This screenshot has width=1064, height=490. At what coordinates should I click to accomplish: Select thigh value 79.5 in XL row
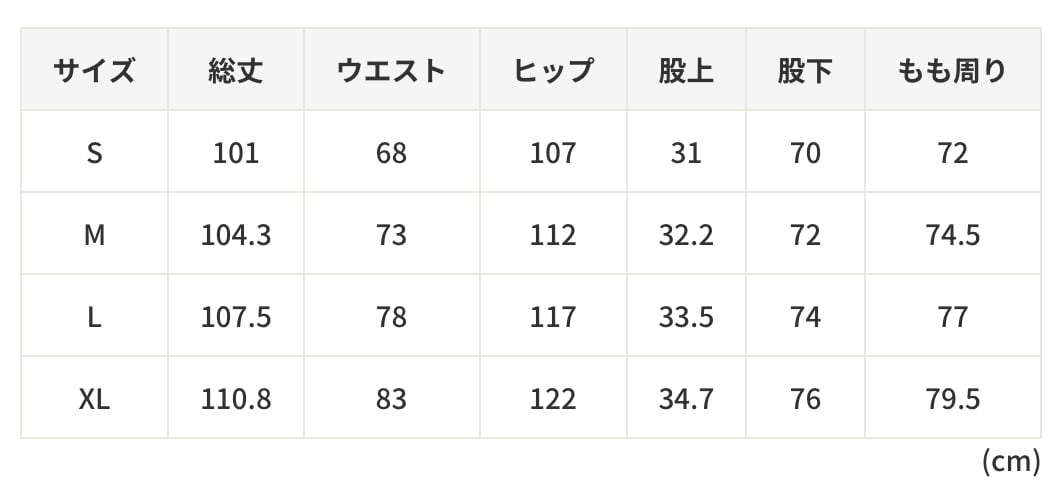pyautogui.click(x=953, y=399)
